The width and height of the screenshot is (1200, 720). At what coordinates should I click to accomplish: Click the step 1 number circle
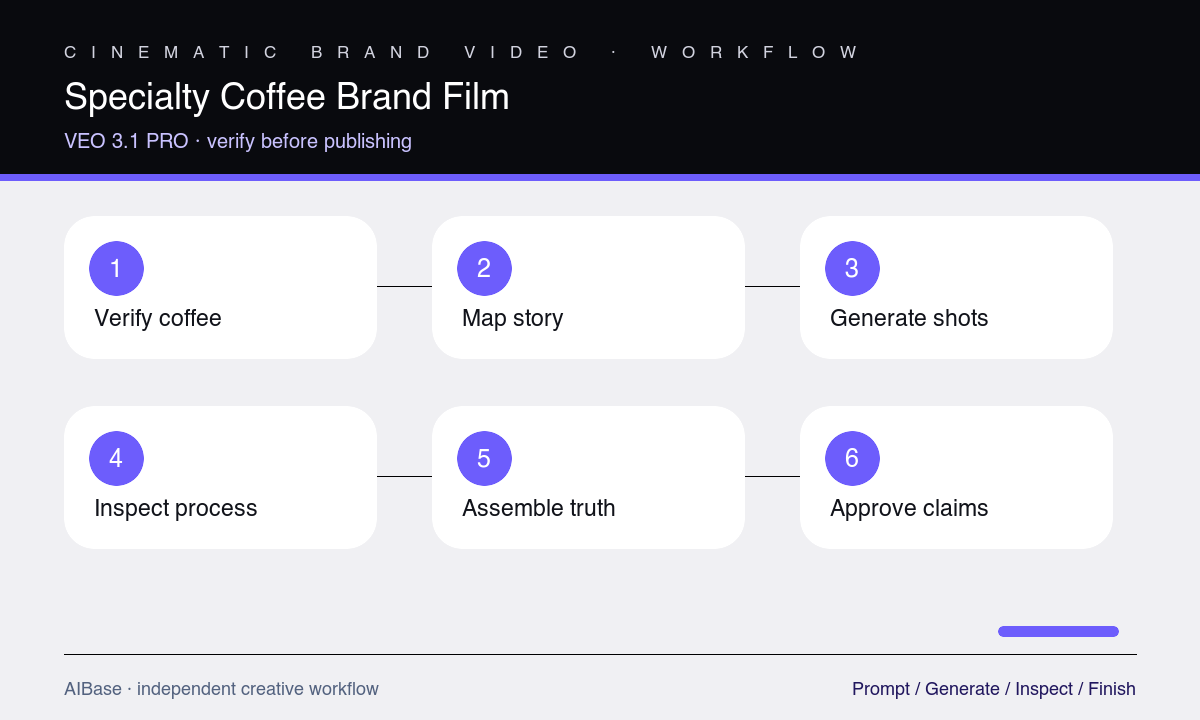click(x=116, y=268)
